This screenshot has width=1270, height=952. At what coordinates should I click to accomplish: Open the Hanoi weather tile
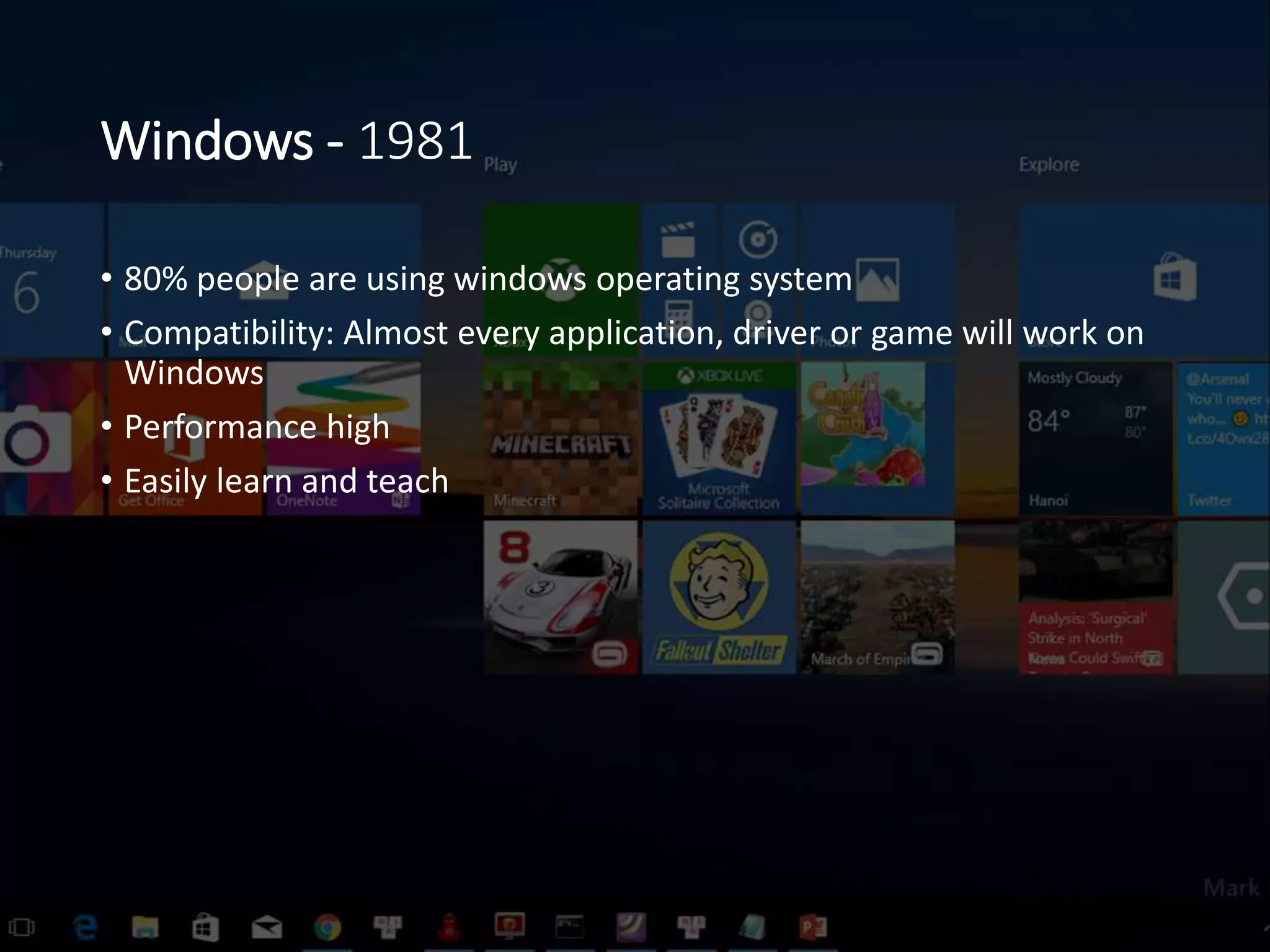(x=1096, y=439)
